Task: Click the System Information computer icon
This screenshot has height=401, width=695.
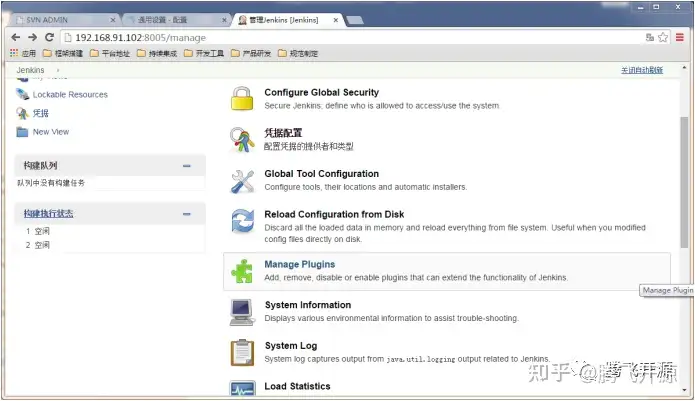Action: click(242, 312)
